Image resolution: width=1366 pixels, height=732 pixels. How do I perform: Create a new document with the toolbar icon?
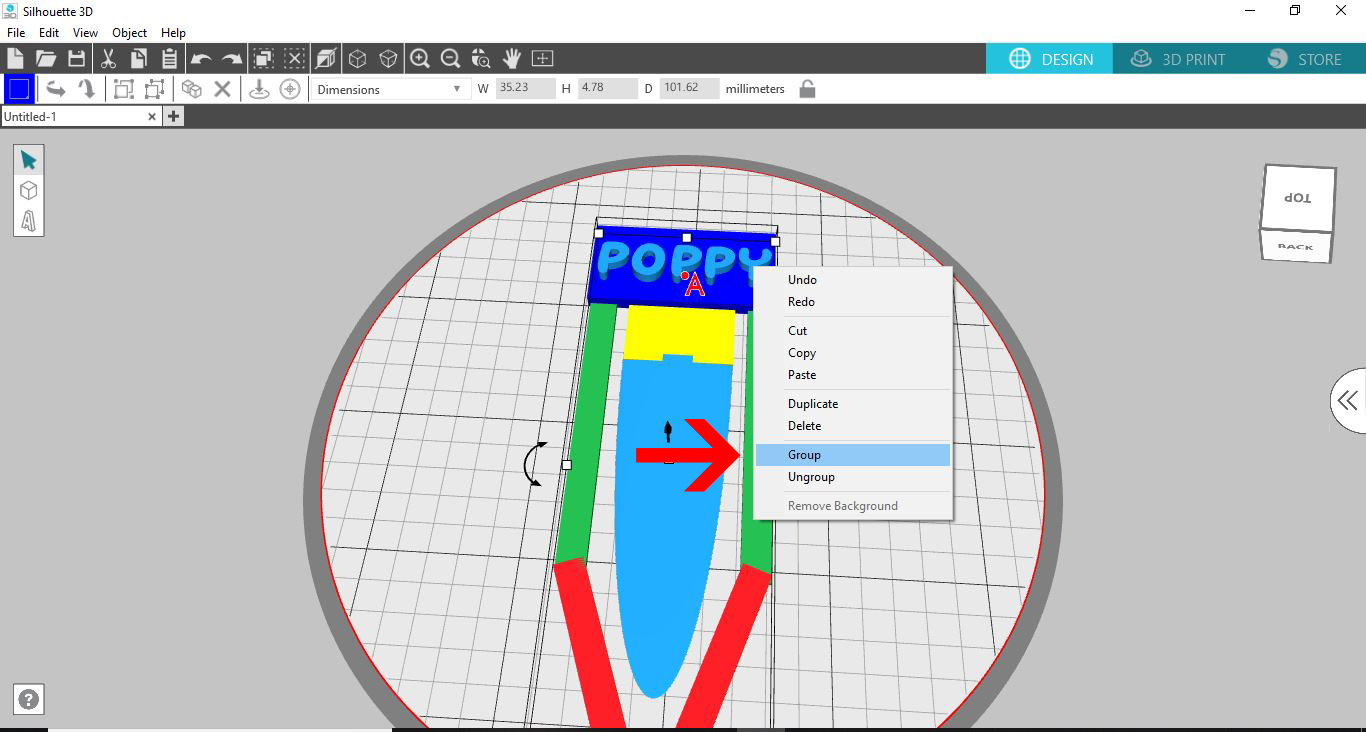(x=16, y=58)
